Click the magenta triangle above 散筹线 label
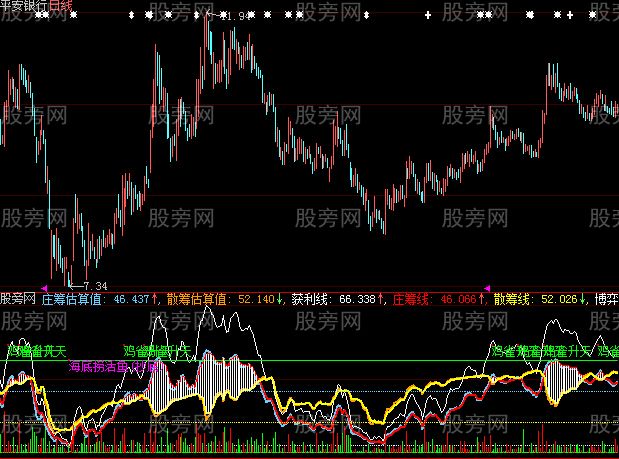The image size is (619, 459). (x=488, y=288)
